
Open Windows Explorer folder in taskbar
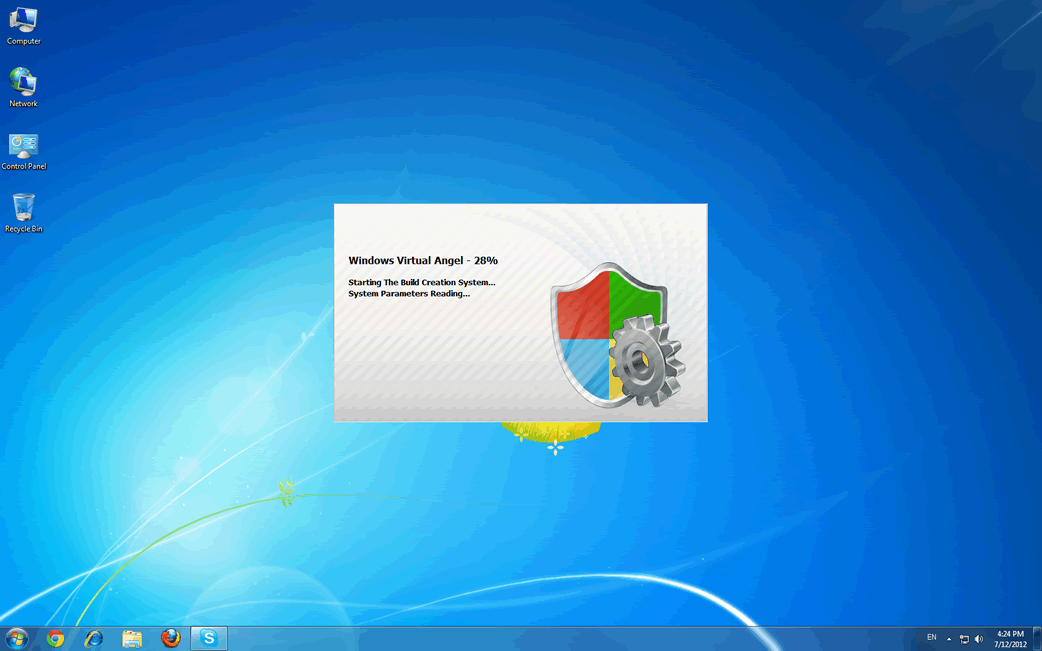click(132, 638)
